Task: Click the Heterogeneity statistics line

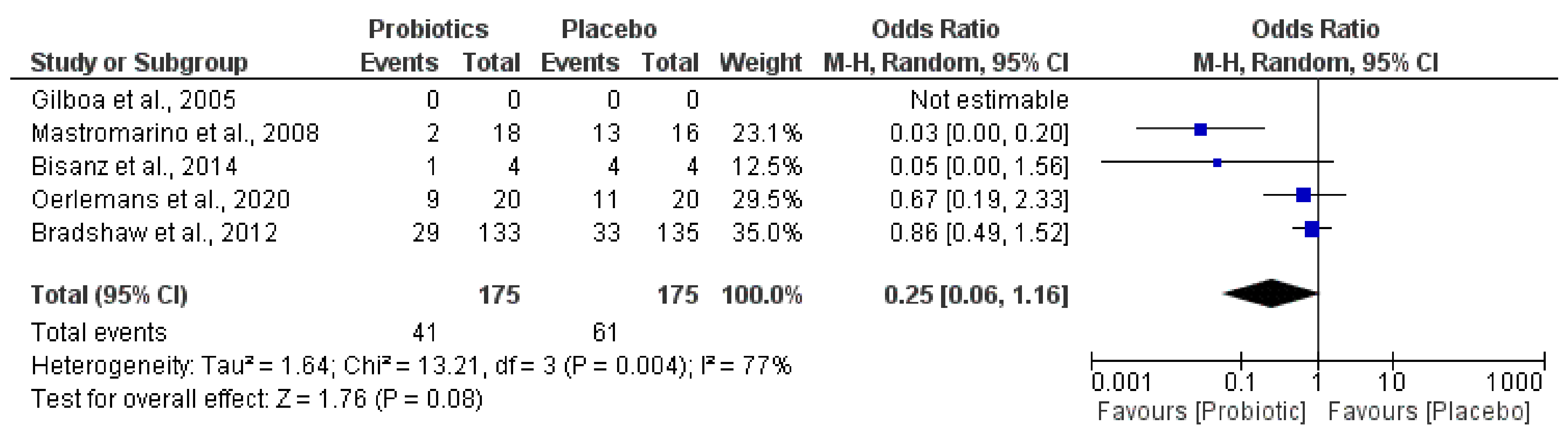Action: 411,366
